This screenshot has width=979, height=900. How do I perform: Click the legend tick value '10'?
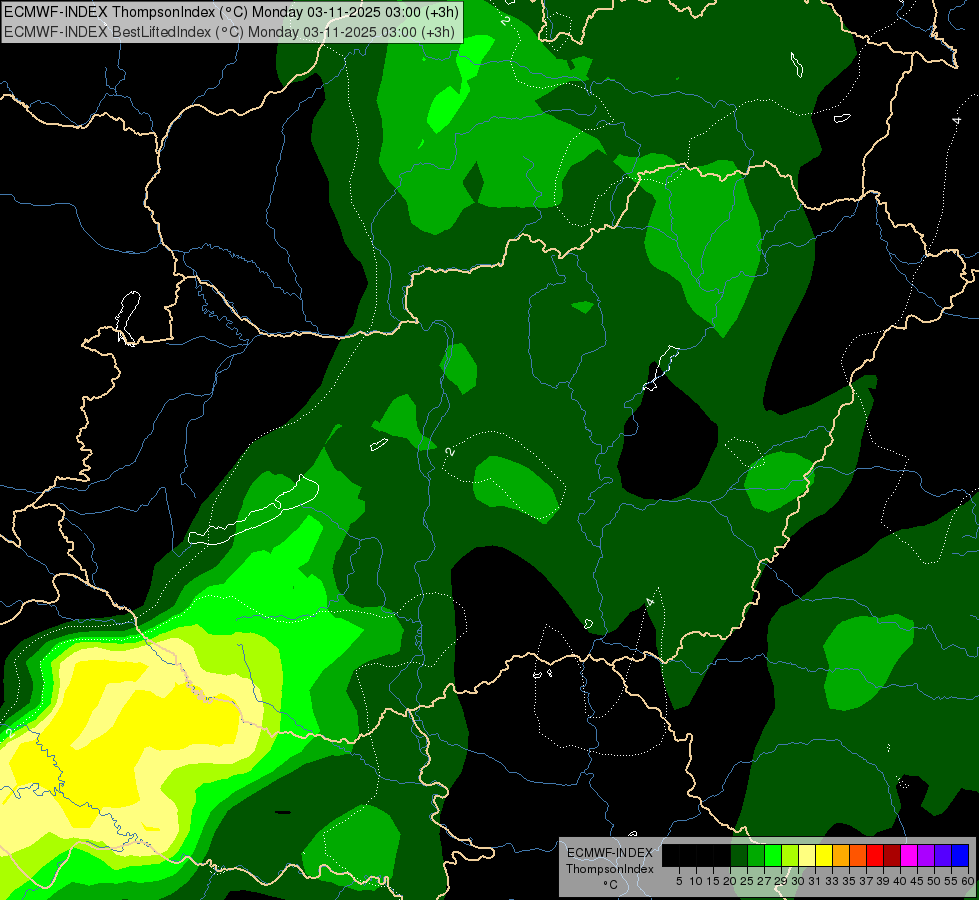696,881
